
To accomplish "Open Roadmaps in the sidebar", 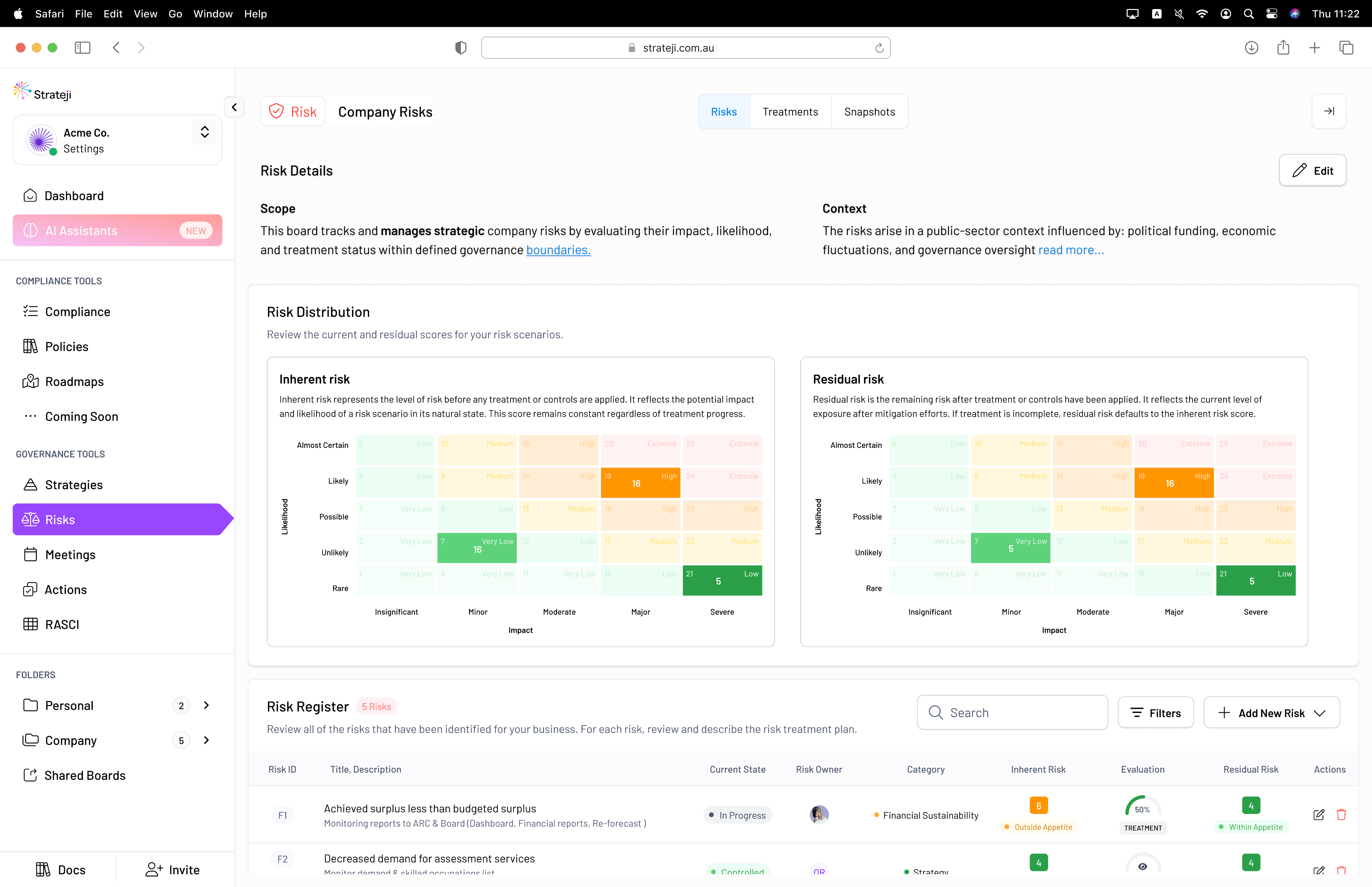I will [74, 381].
